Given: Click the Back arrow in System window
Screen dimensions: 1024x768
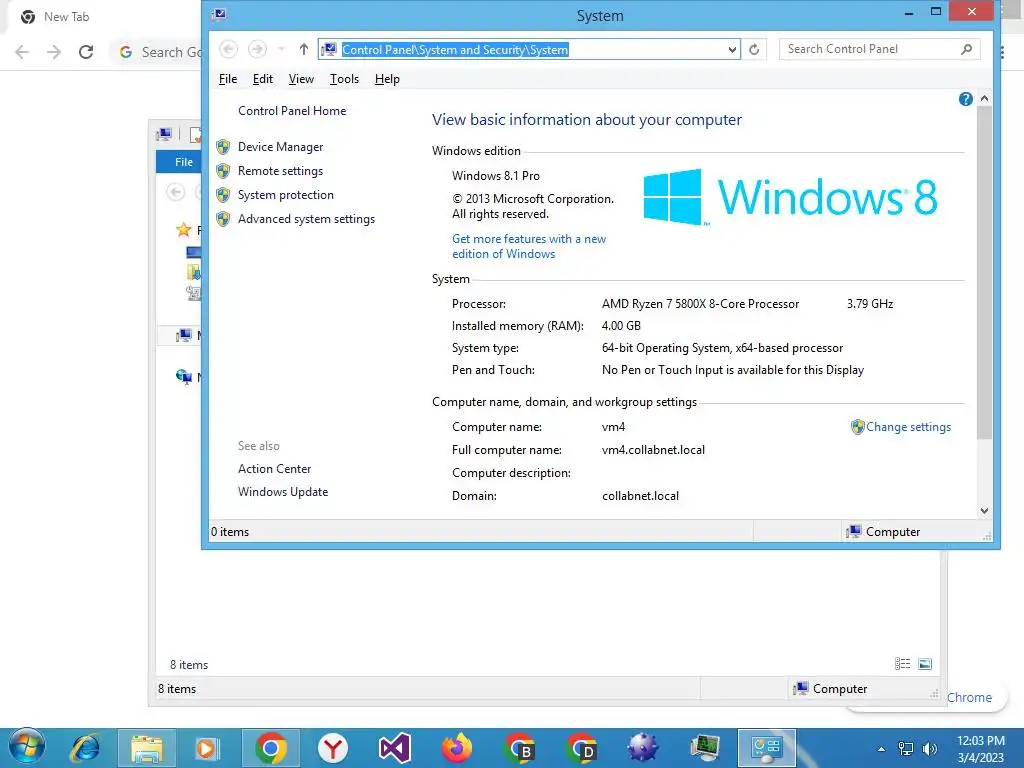Looking at the screenshot, I should (228, 49).
